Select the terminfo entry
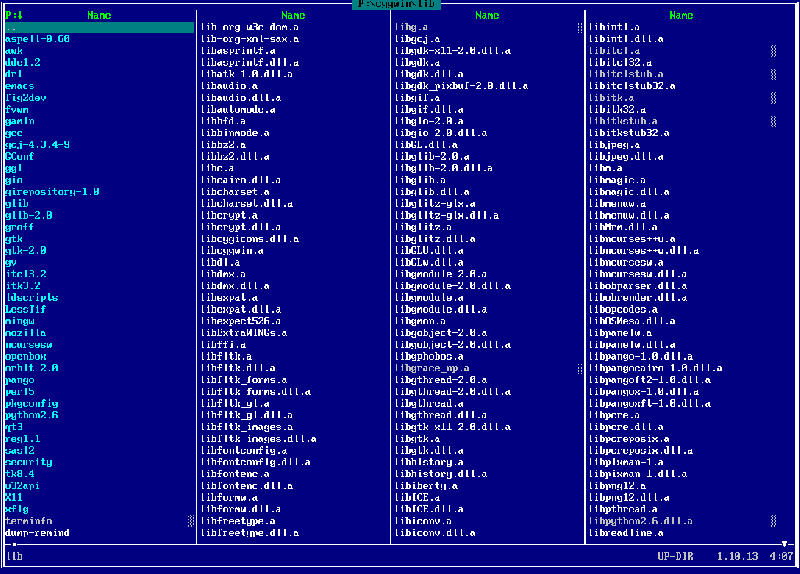The width and height of the screenshot is (800, 574). (29, 521)
